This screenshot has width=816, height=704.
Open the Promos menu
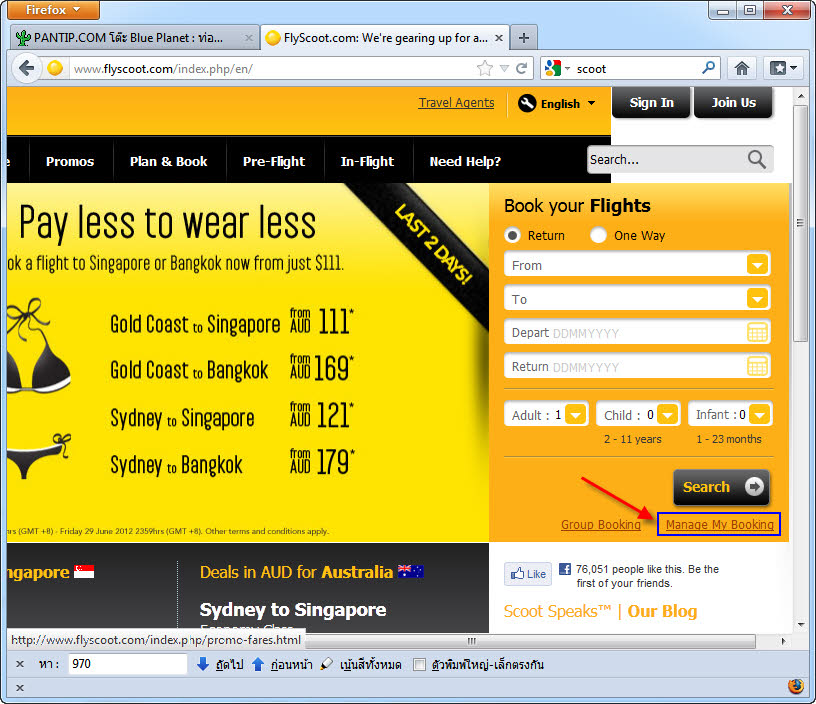click(70, 161)
